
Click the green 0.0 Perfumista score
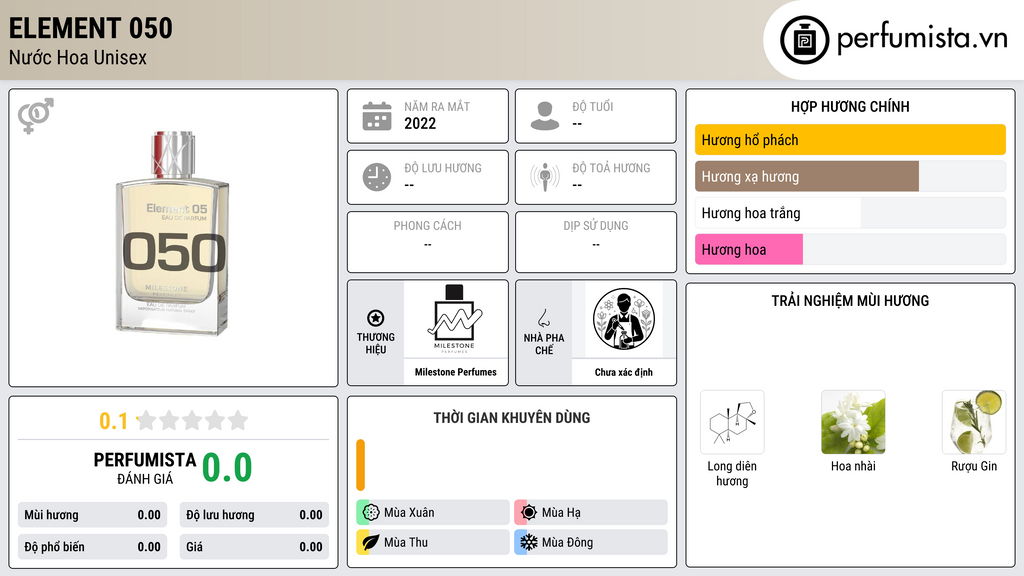227,468
